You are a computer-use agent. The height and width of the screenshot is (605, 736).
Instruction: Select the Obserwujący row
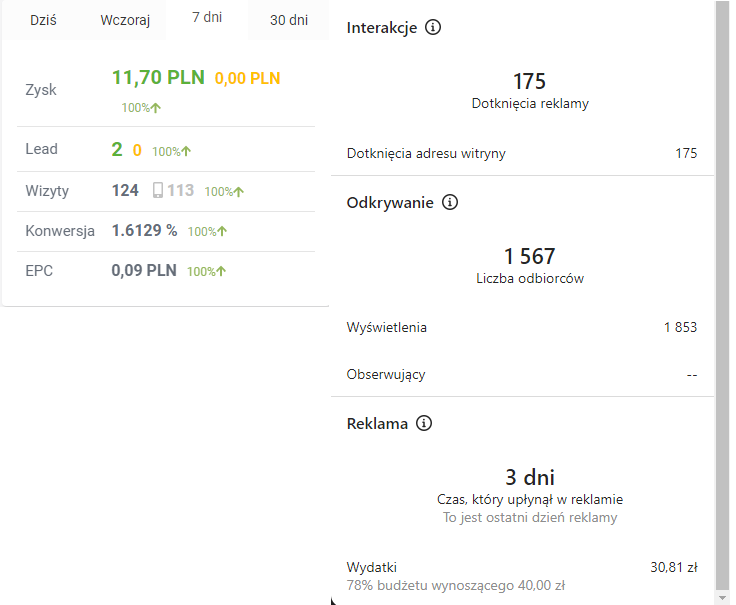pyautogui.click(x=522, y=374)
